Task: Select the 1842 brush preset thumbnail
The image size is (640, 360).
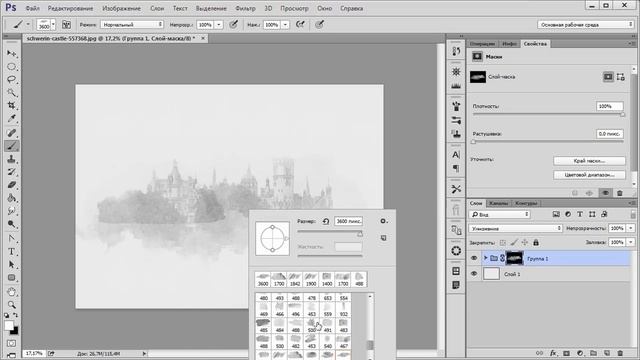Action: 295,279
